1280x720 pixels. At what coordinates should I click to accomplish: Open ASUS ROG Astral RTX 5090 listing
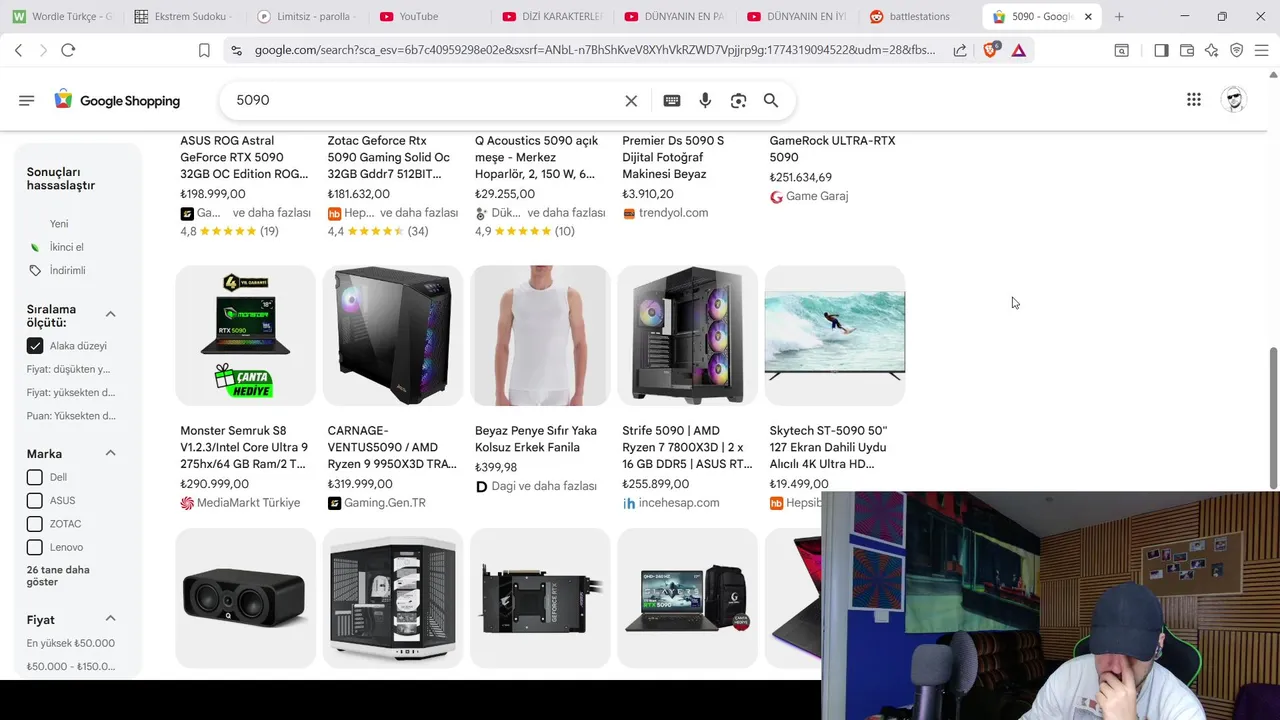click(245, 157)
